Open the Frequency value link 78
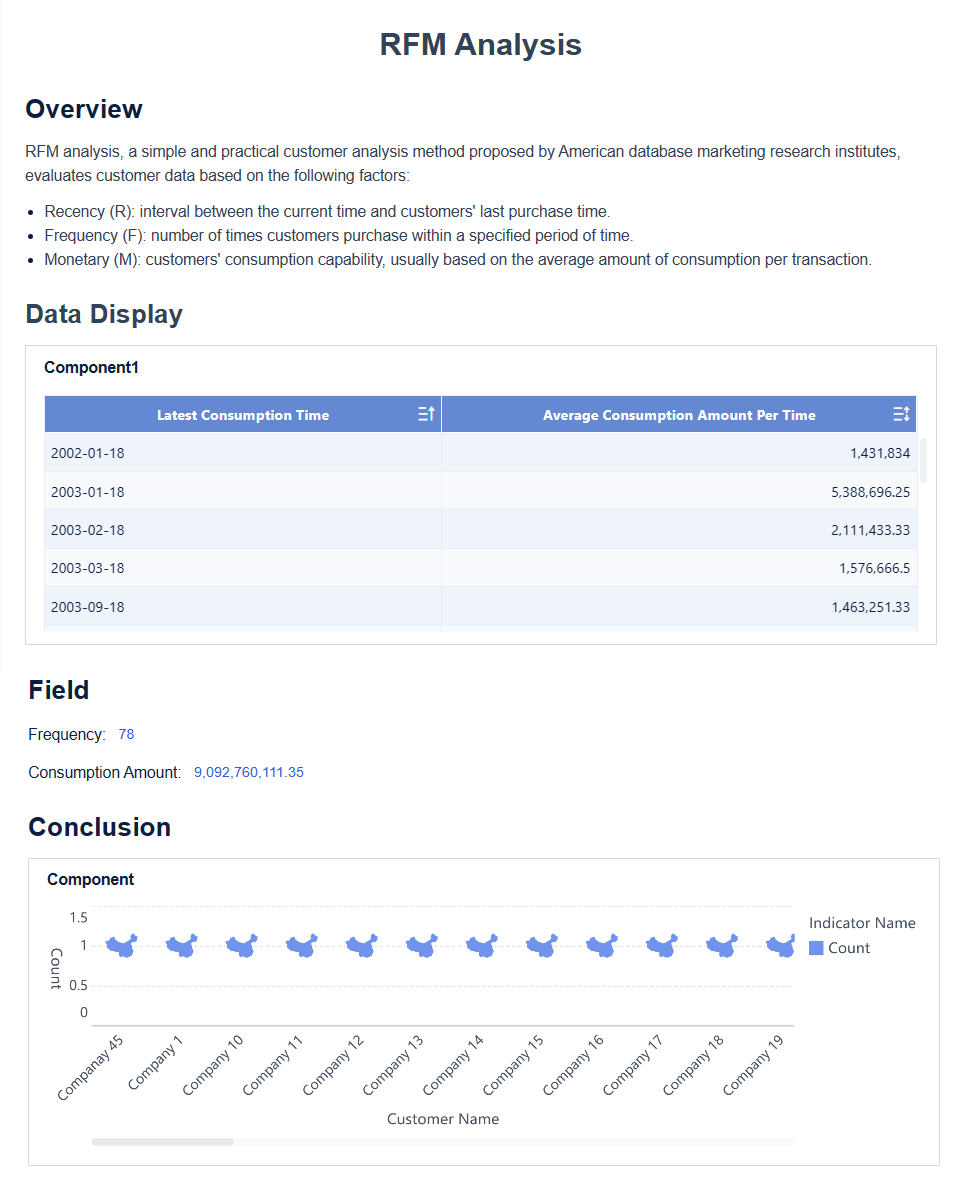Viewport: 963px width, 1193px height. [x=126, y=734]
